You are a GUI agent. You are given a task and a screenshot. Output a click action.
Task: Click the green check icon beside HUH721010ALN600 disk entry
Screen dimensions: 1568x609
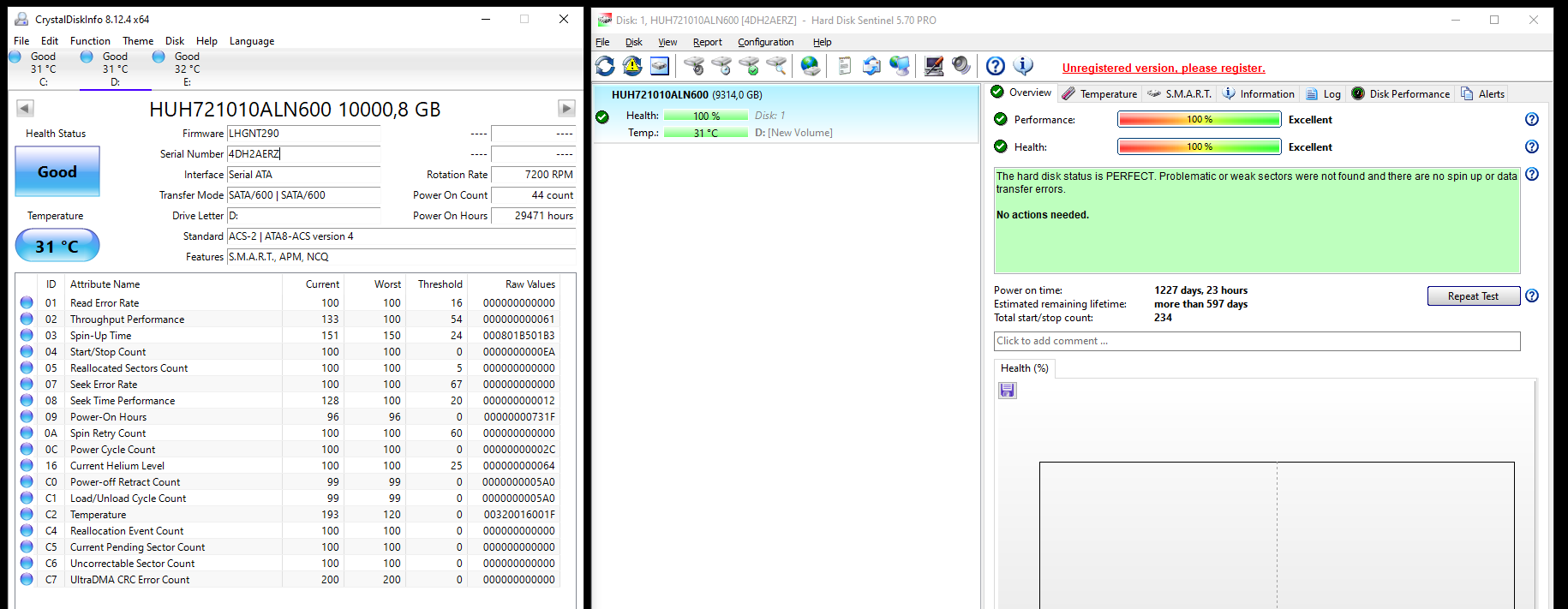point(602,116)
